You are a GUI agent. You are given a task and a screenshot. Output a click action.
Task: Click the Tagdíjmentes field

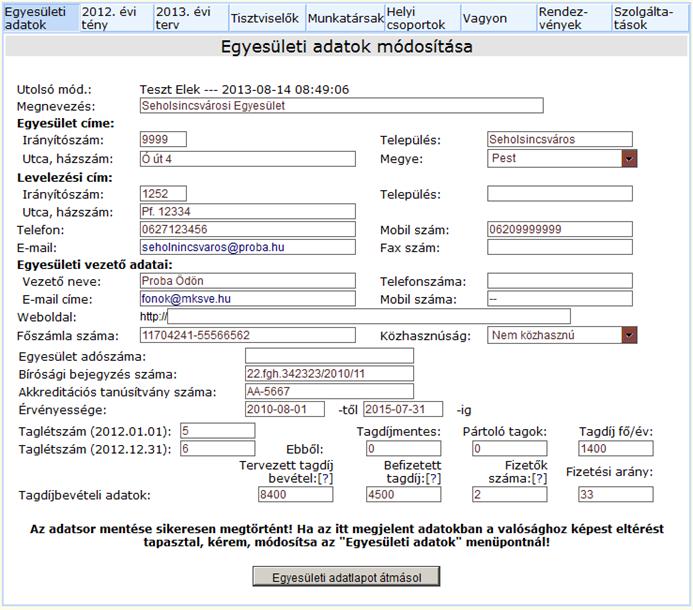coord(404,448)
